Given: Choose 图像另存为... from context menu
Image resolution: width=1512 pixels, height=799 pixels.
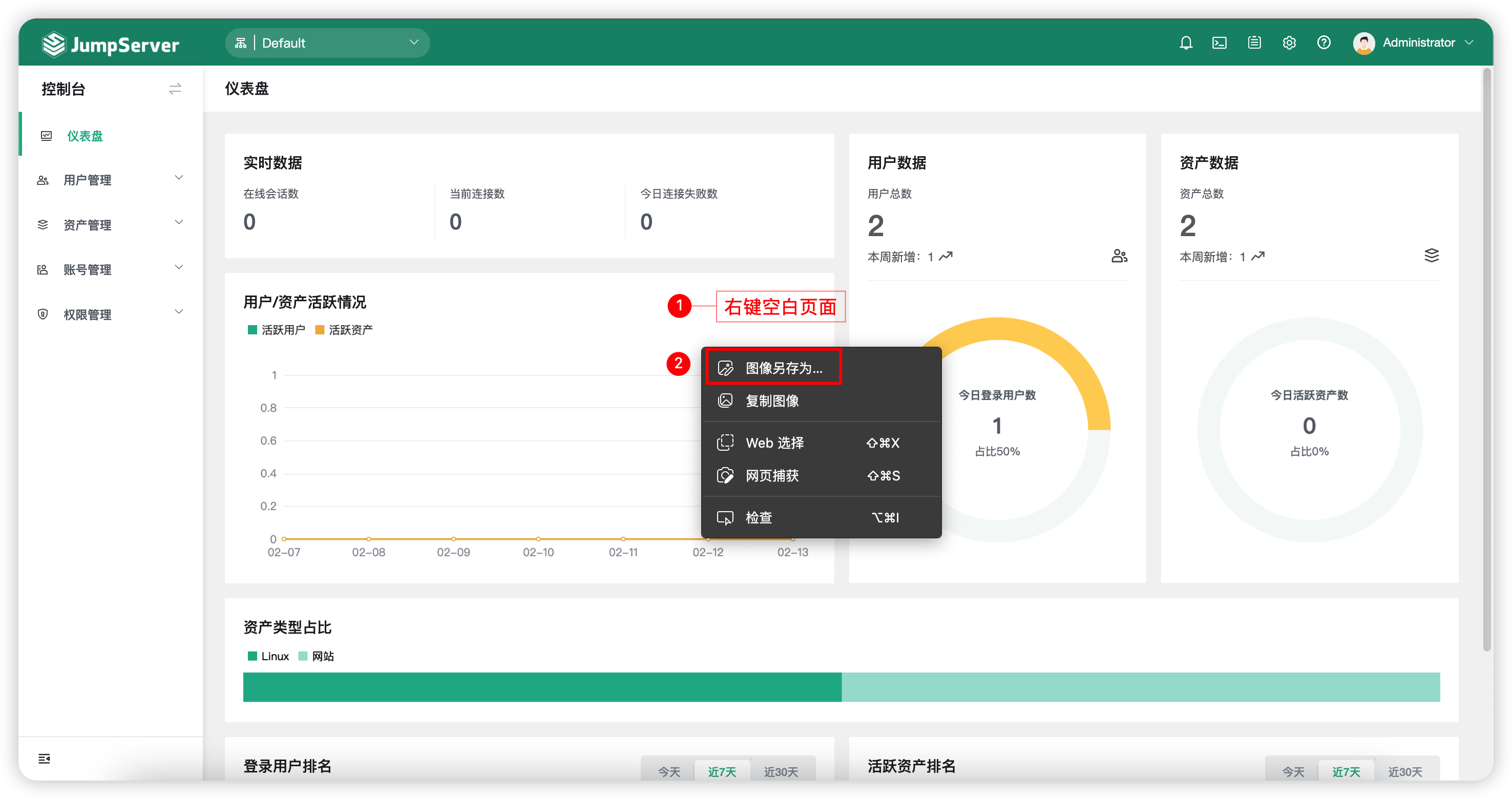Looking at the screenshot, I should (x=822, y=368).
